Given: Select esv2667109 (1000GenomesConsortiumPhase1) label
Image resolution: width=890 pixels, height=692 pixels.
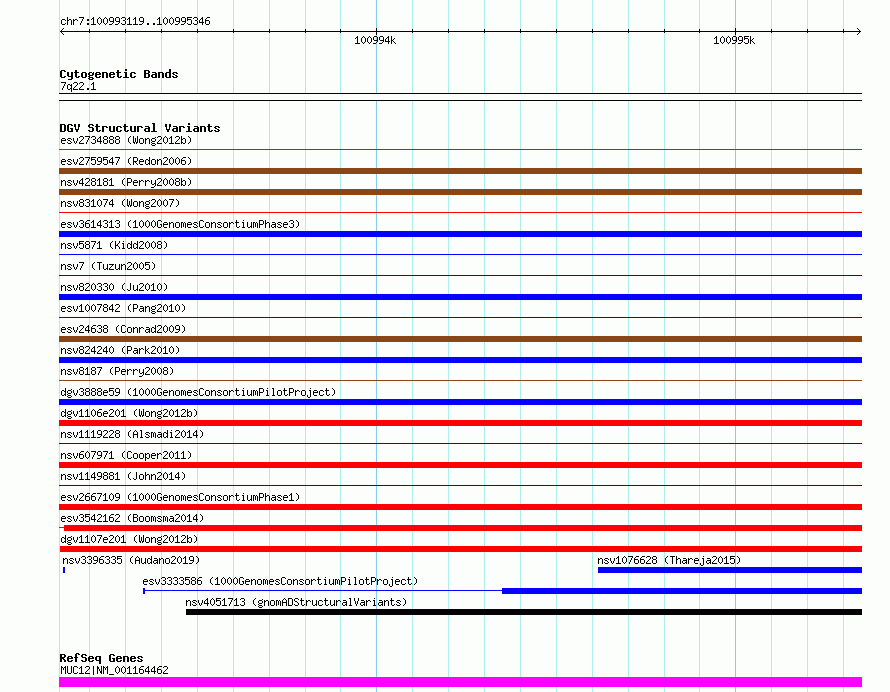Looking at the screenshot, I should click(x=180, y=497).
